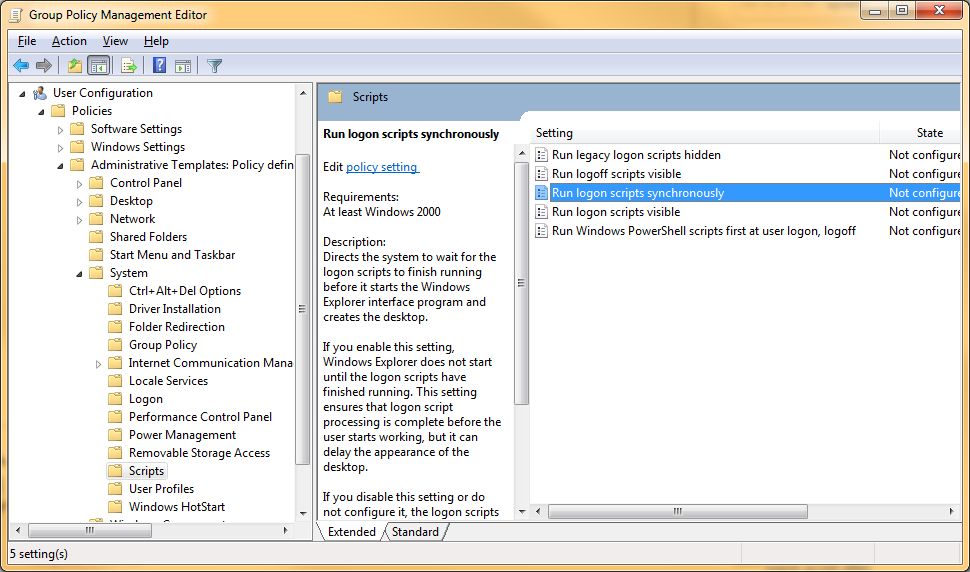This screenshot has width=970, height=572.
Task: Click the policy icon for Run logon scripts visible
Action: [x=541, y=212]
